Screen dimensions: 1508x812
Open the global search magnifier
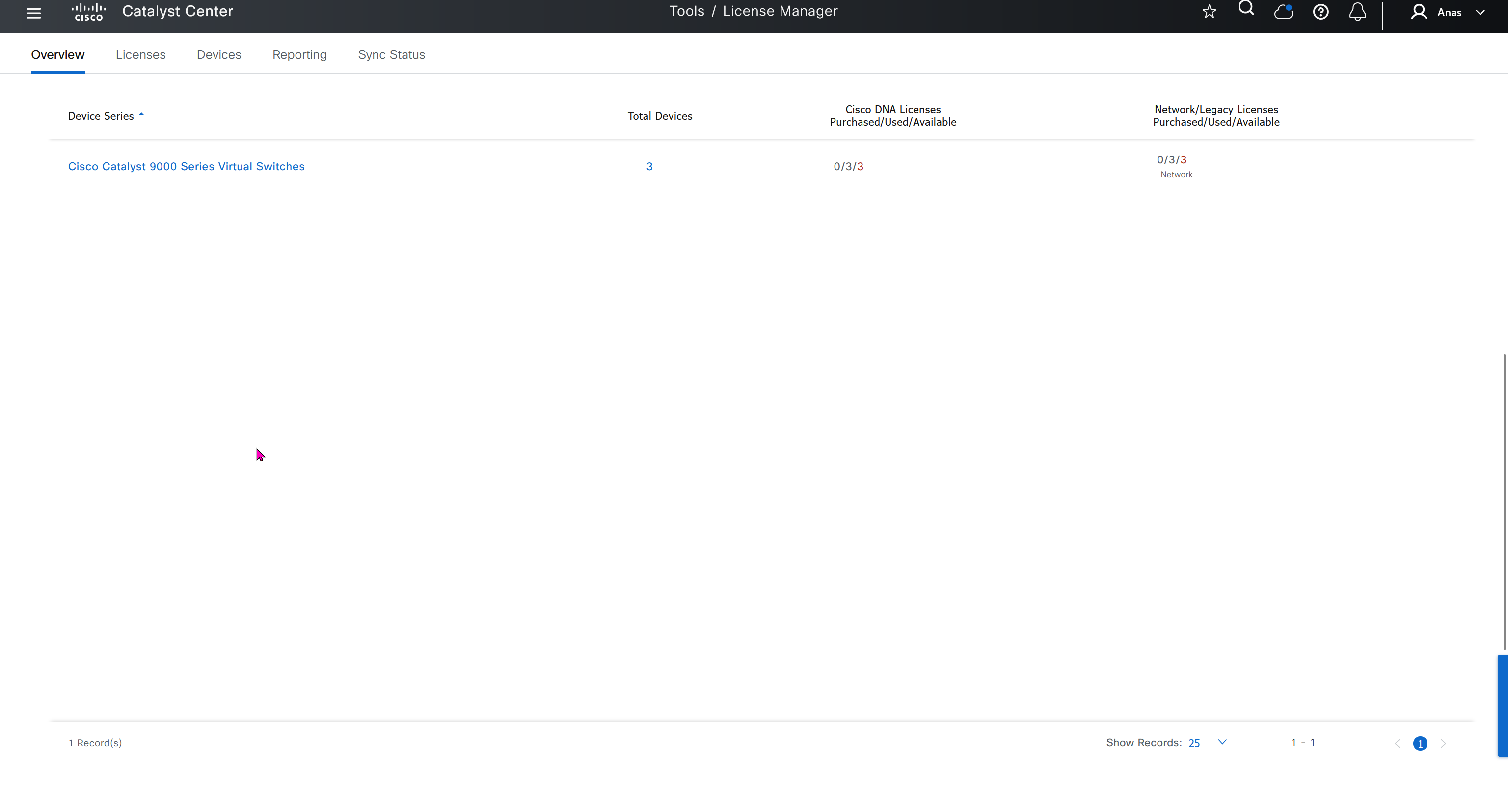(1246, 9)
